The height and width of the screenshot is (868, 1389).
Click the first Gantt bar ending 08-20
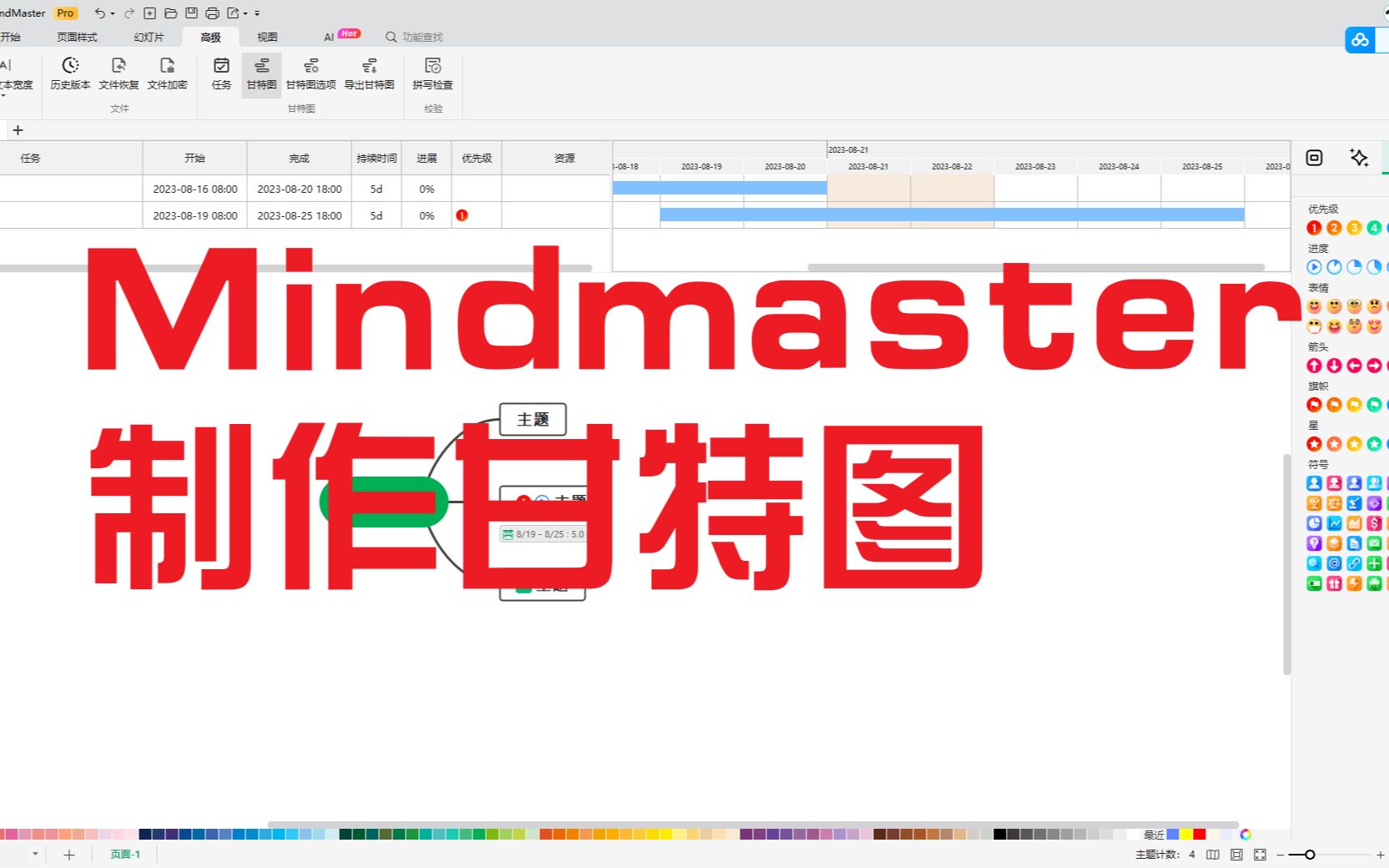coord(720,188)
